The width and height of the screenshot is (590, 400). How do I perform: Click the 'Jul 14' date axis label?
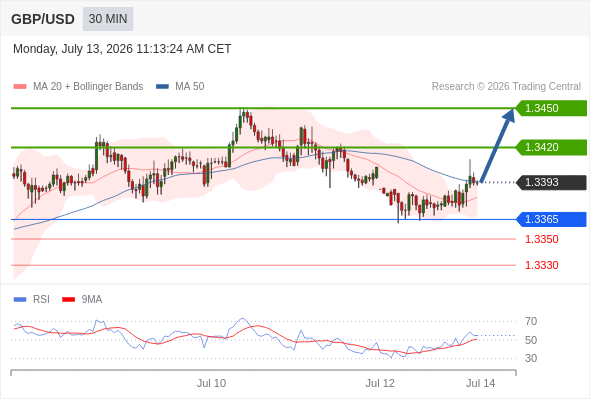[x=481, y=383]
